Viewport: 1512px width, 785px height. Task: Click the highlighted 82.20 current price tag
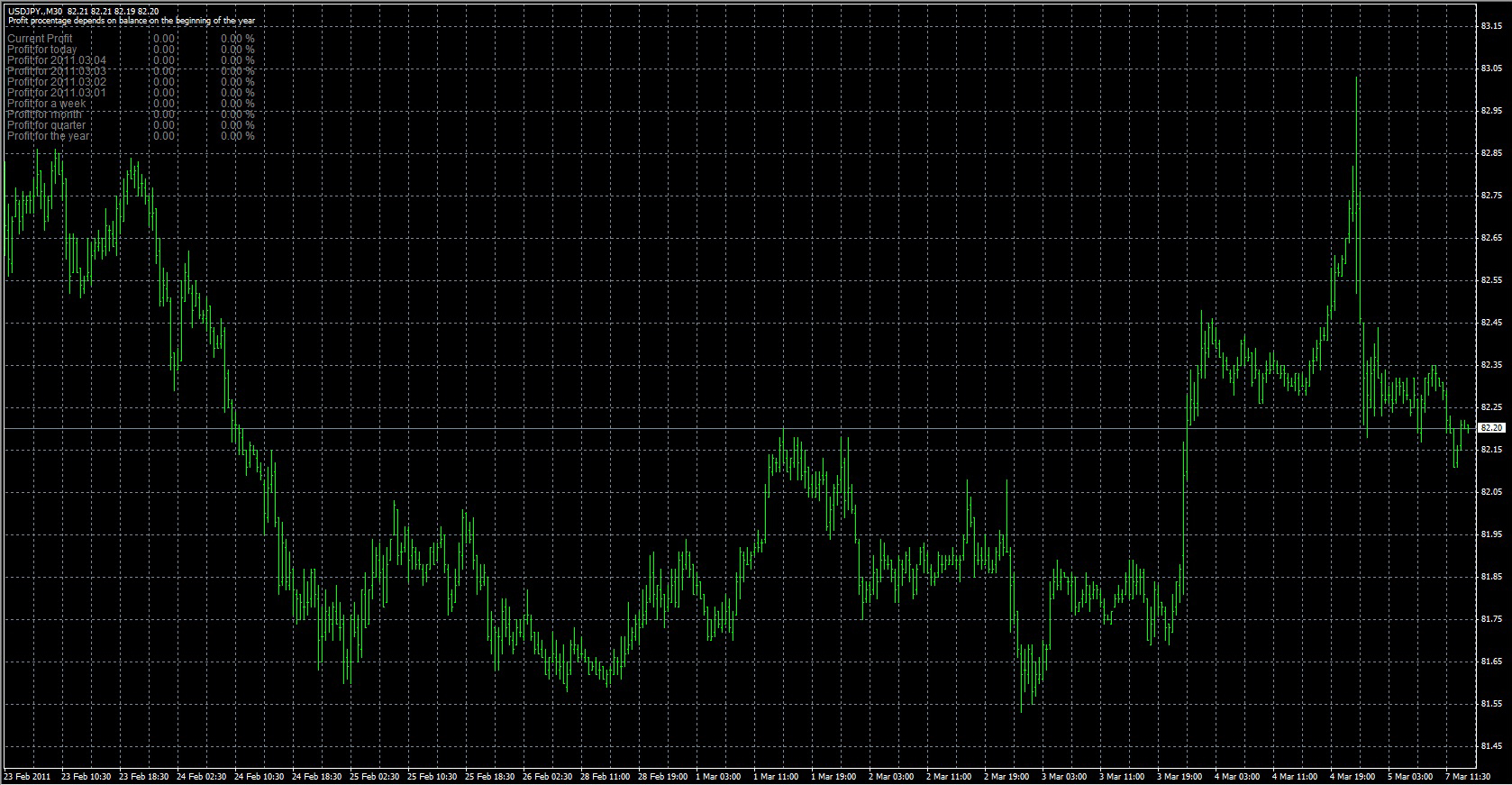(1492, 428)
